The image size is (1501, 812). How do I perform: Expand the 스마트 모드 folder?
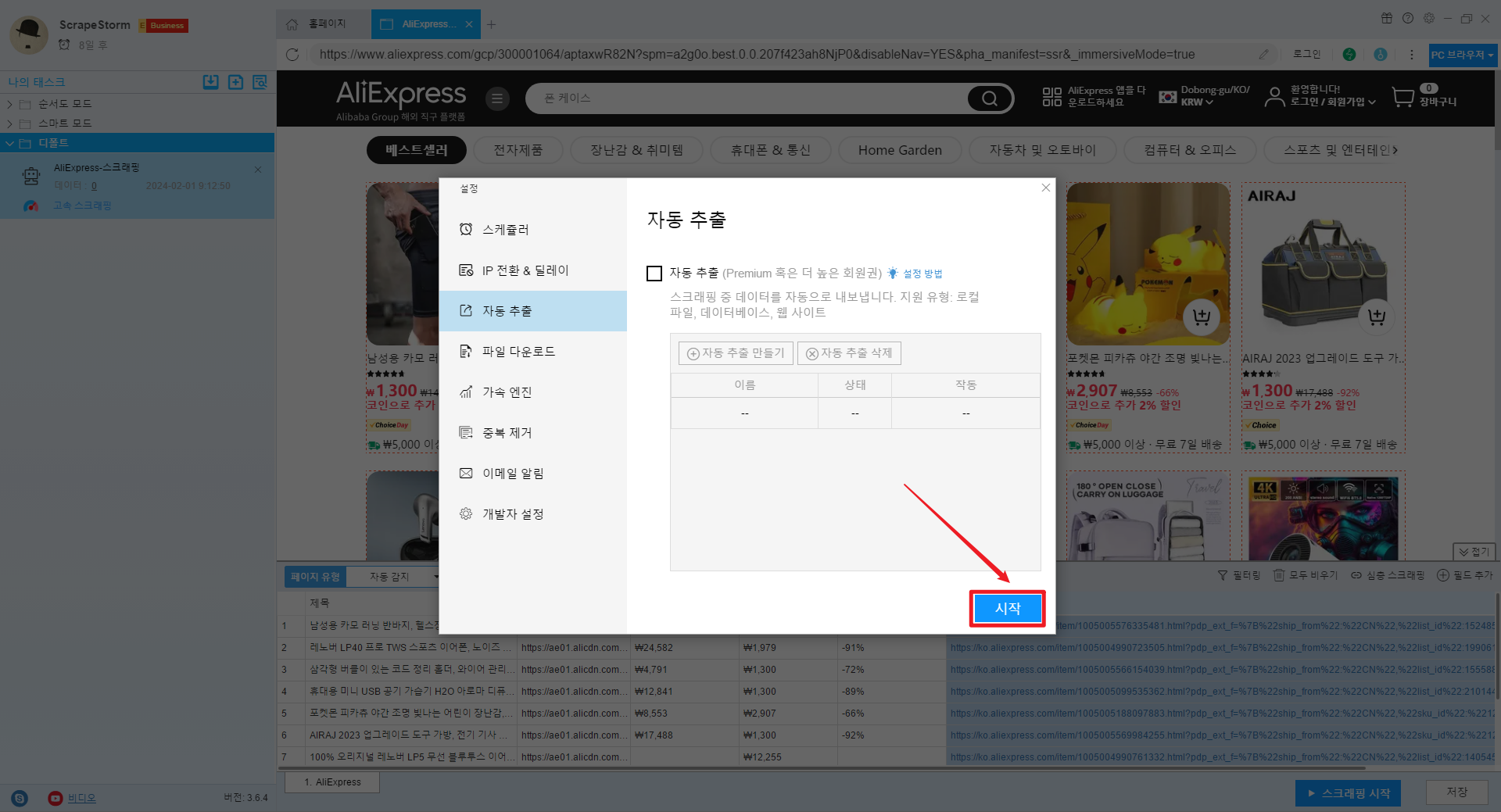tap(9, 123)
